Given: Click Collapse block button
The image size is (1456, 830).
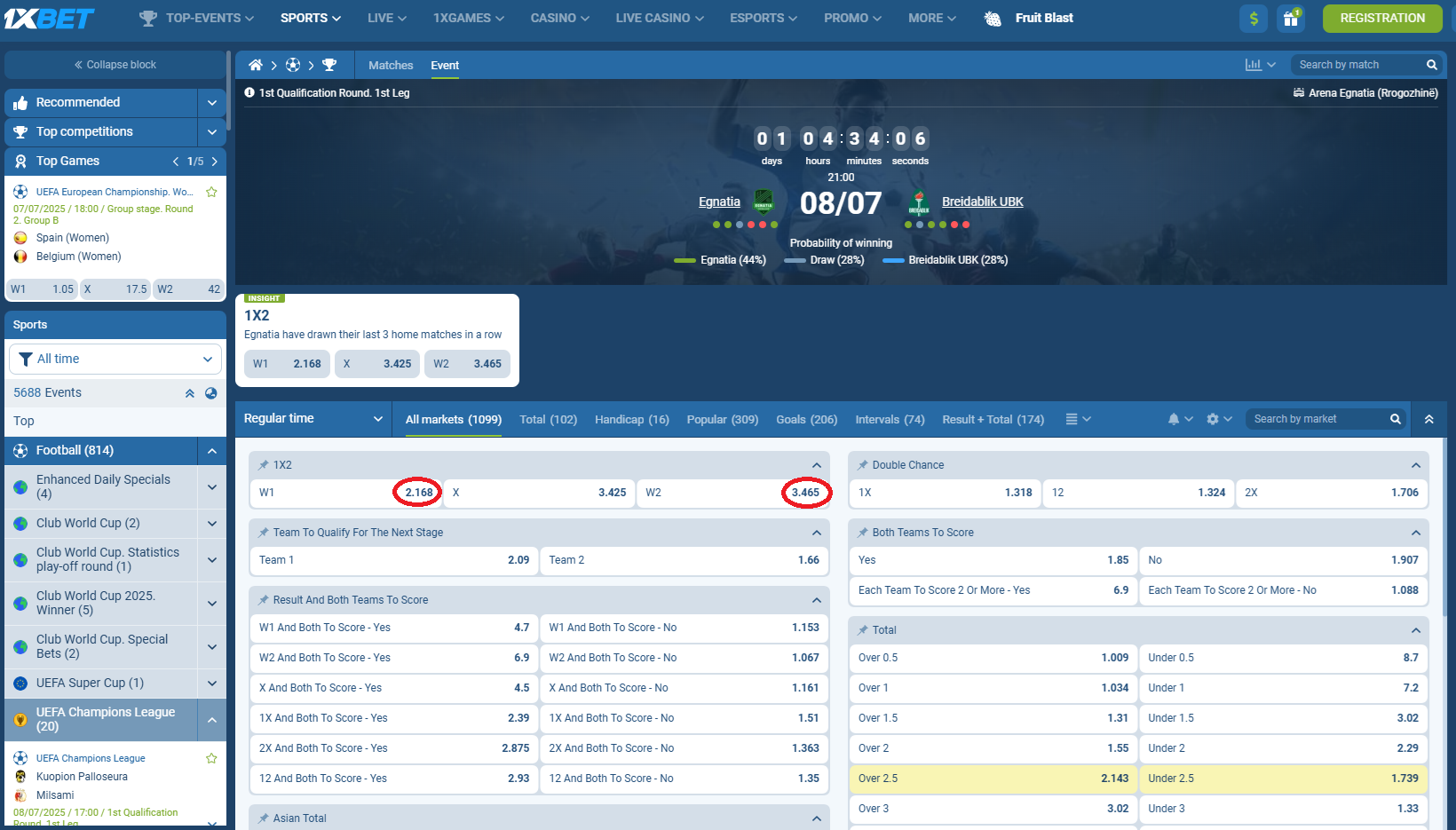Looking at the screenshot, I should coord(115,65).
